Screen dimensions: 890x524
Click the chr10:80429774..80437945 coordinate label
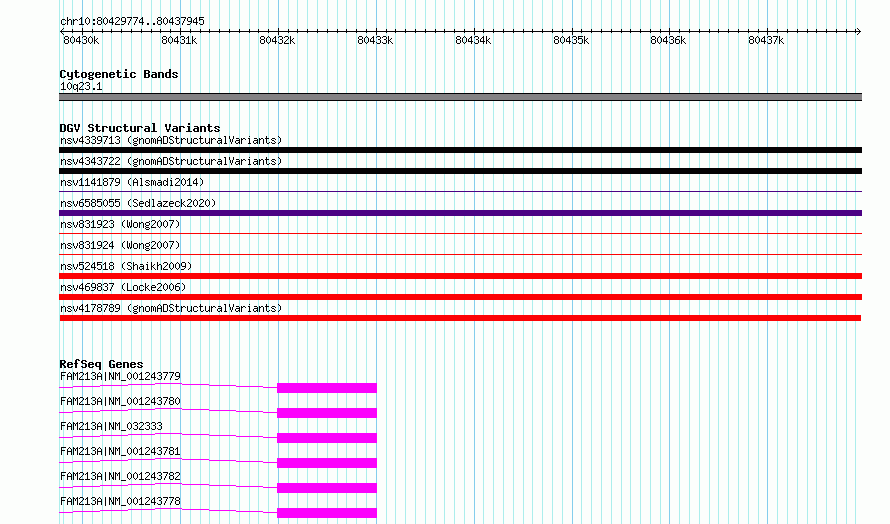click(132, 21)
